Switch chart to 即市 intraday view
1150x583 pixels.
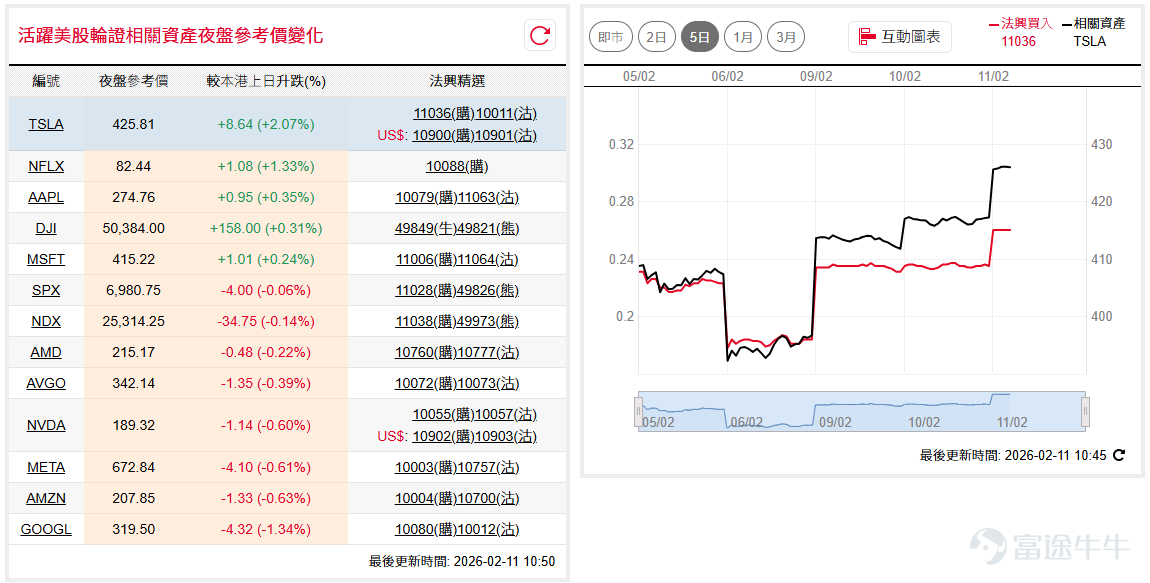(610, 37)
